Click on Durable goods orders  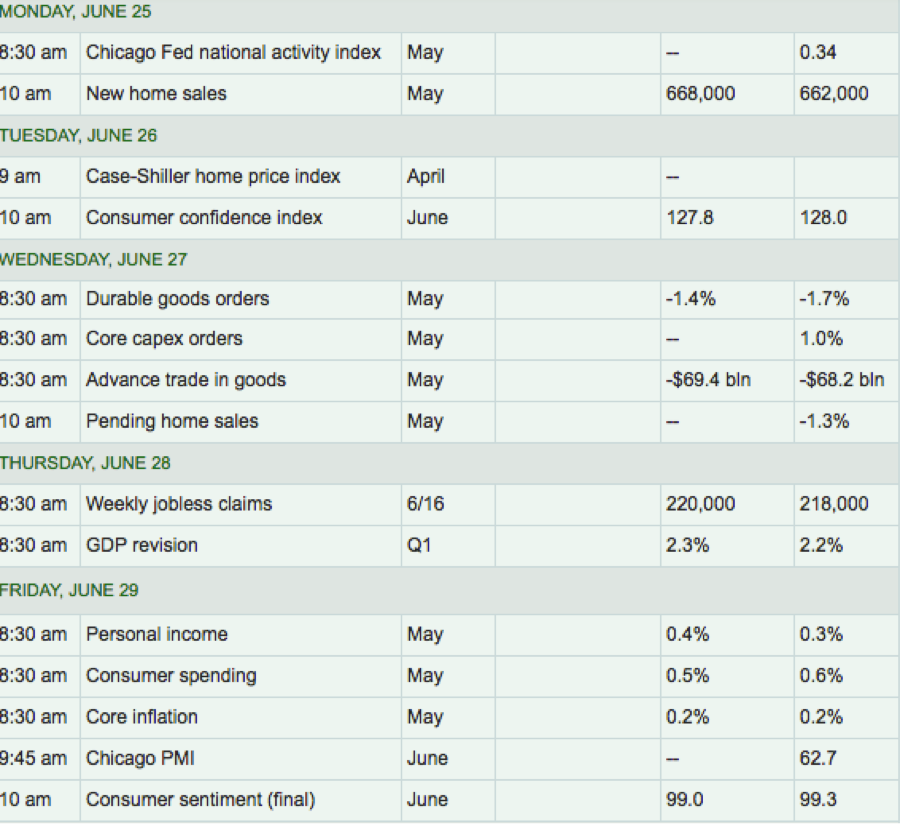[177, 299]
